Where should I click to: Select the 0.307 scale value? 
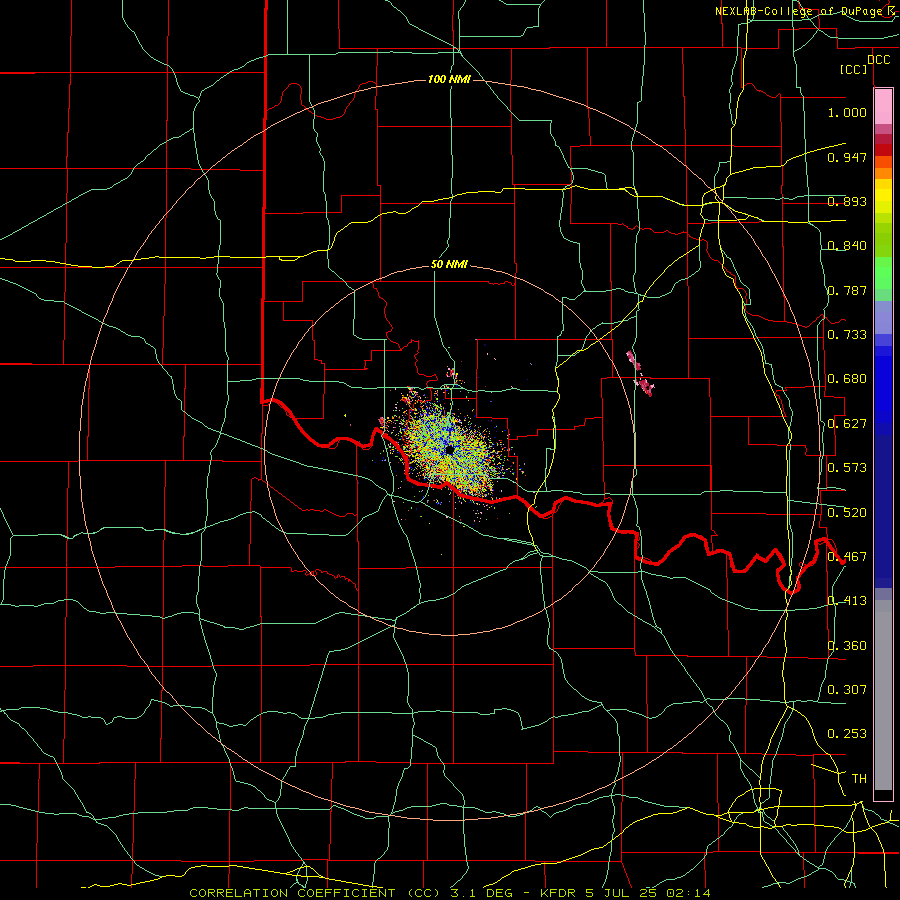pos(847,689)
